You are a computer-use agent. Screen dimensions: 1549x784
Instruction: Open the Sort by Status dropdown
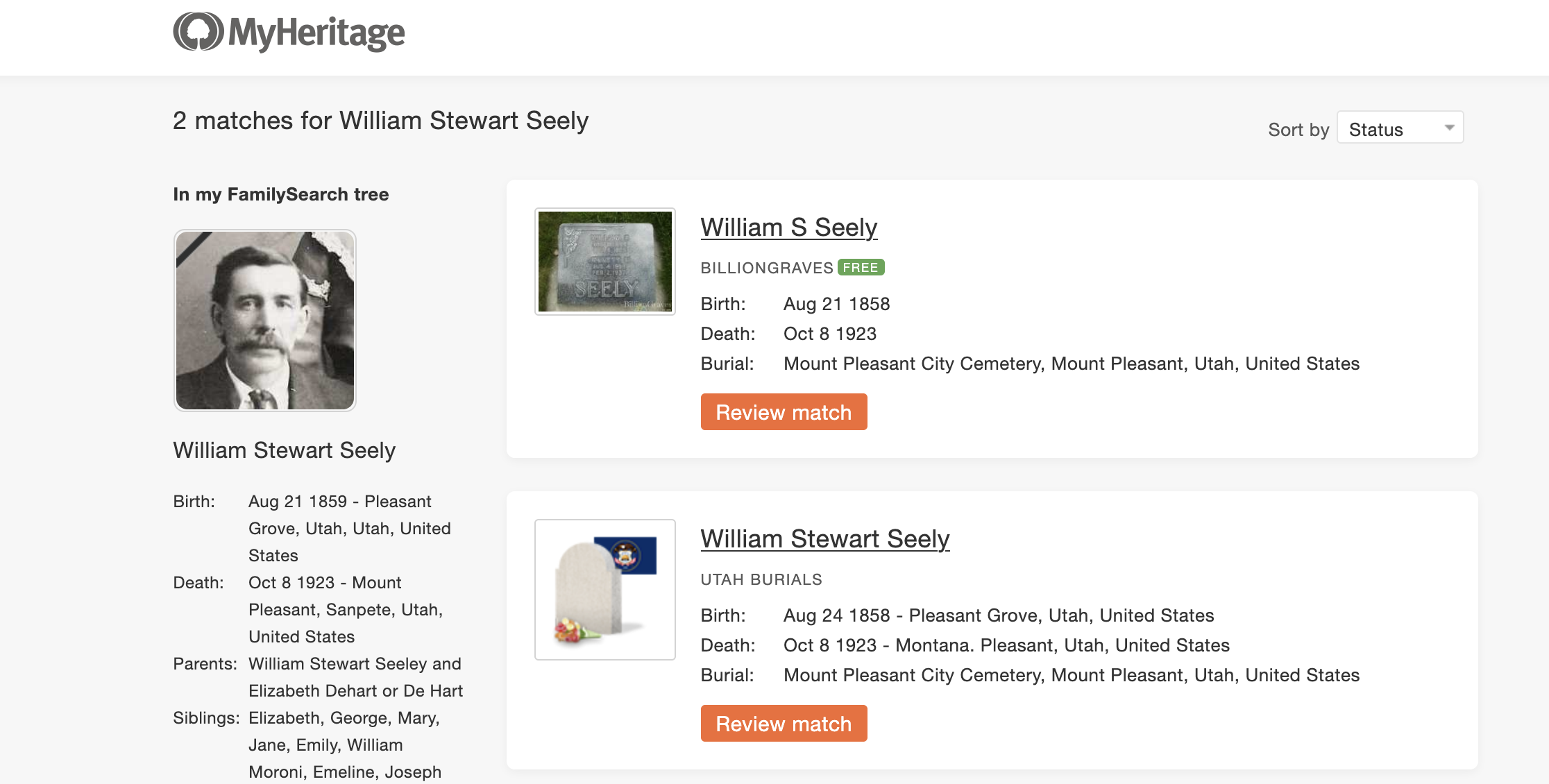1399,128
